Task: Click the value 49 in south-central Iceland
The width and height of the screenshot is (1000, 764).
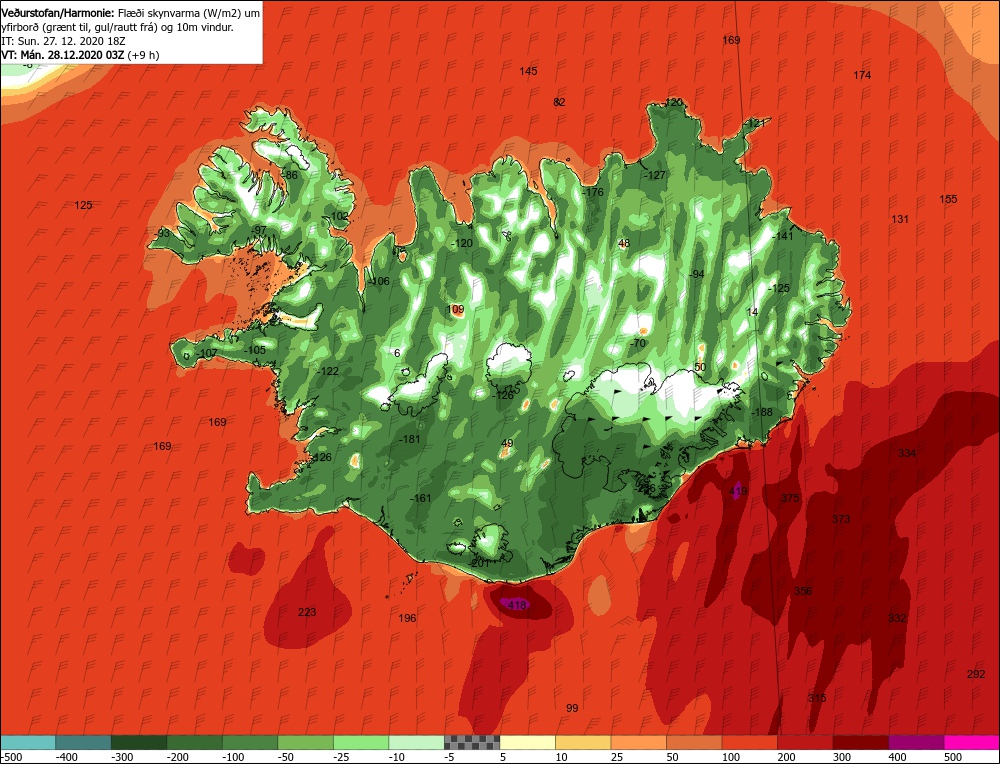Action: click(507, 444)
